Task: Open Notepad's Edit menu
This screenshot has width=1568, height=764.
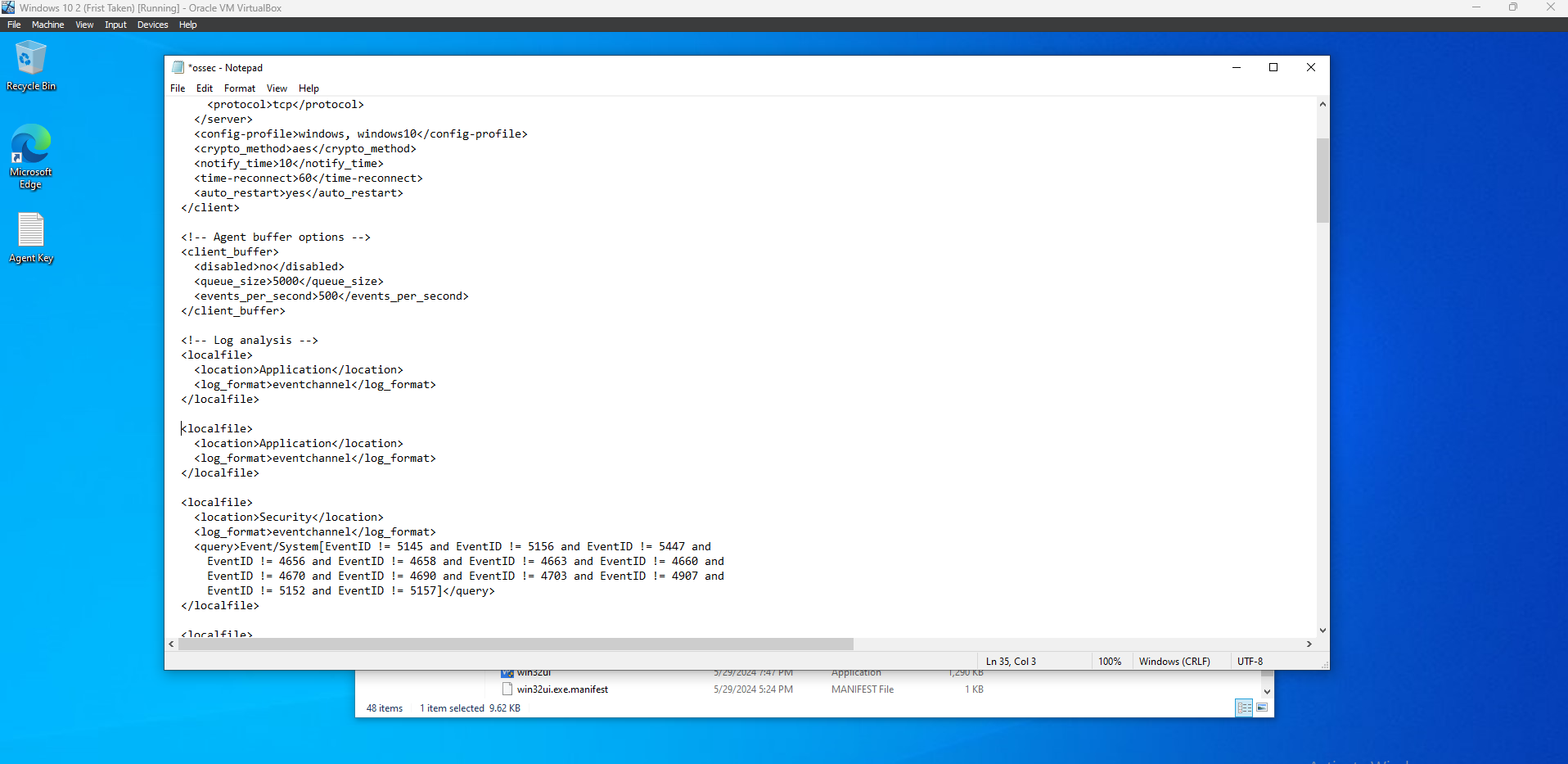Action: [x=205, y=88]
